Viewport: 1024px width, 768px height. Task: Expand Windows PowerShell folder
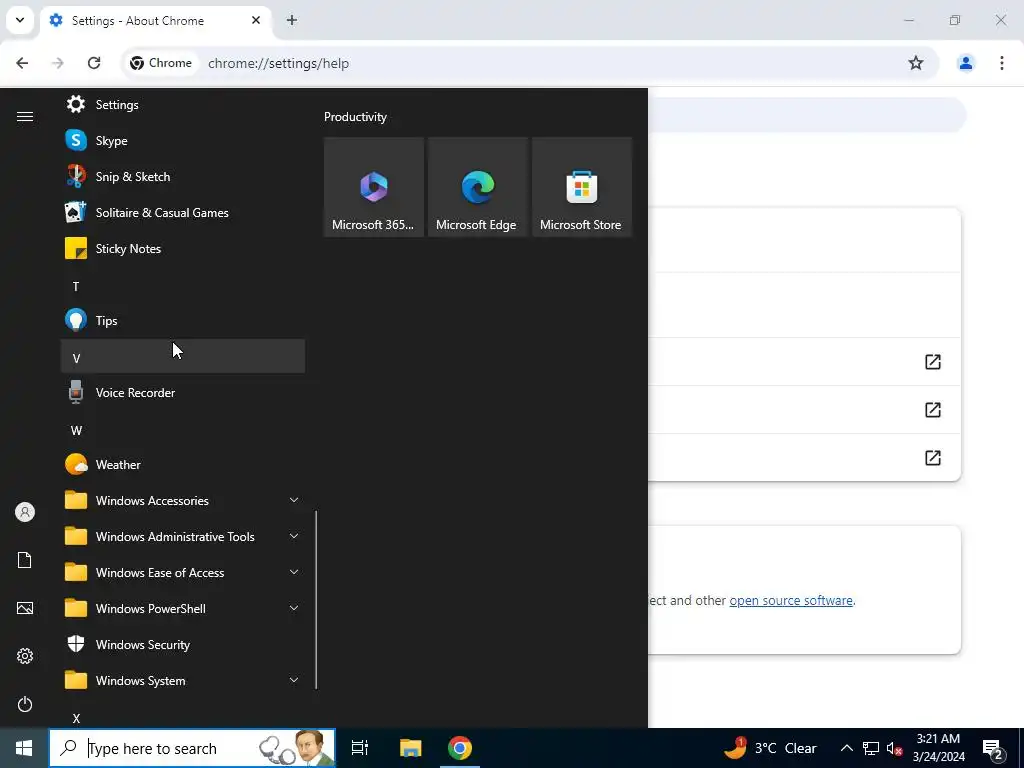point(183,608)
